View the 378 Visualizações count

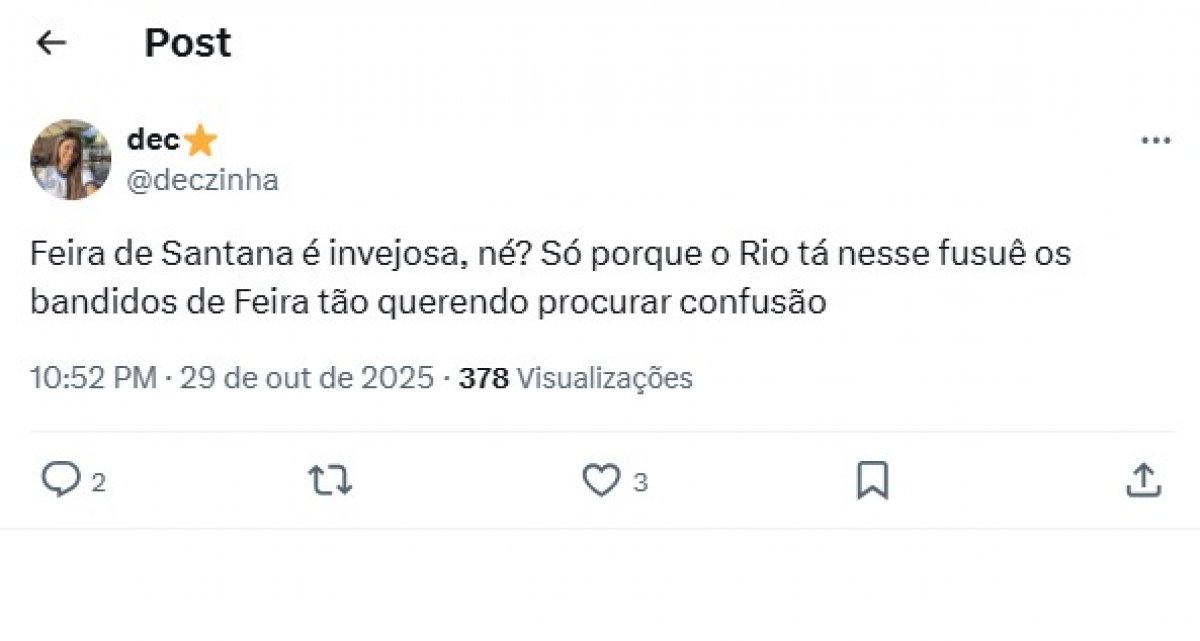tap(575, 378)
